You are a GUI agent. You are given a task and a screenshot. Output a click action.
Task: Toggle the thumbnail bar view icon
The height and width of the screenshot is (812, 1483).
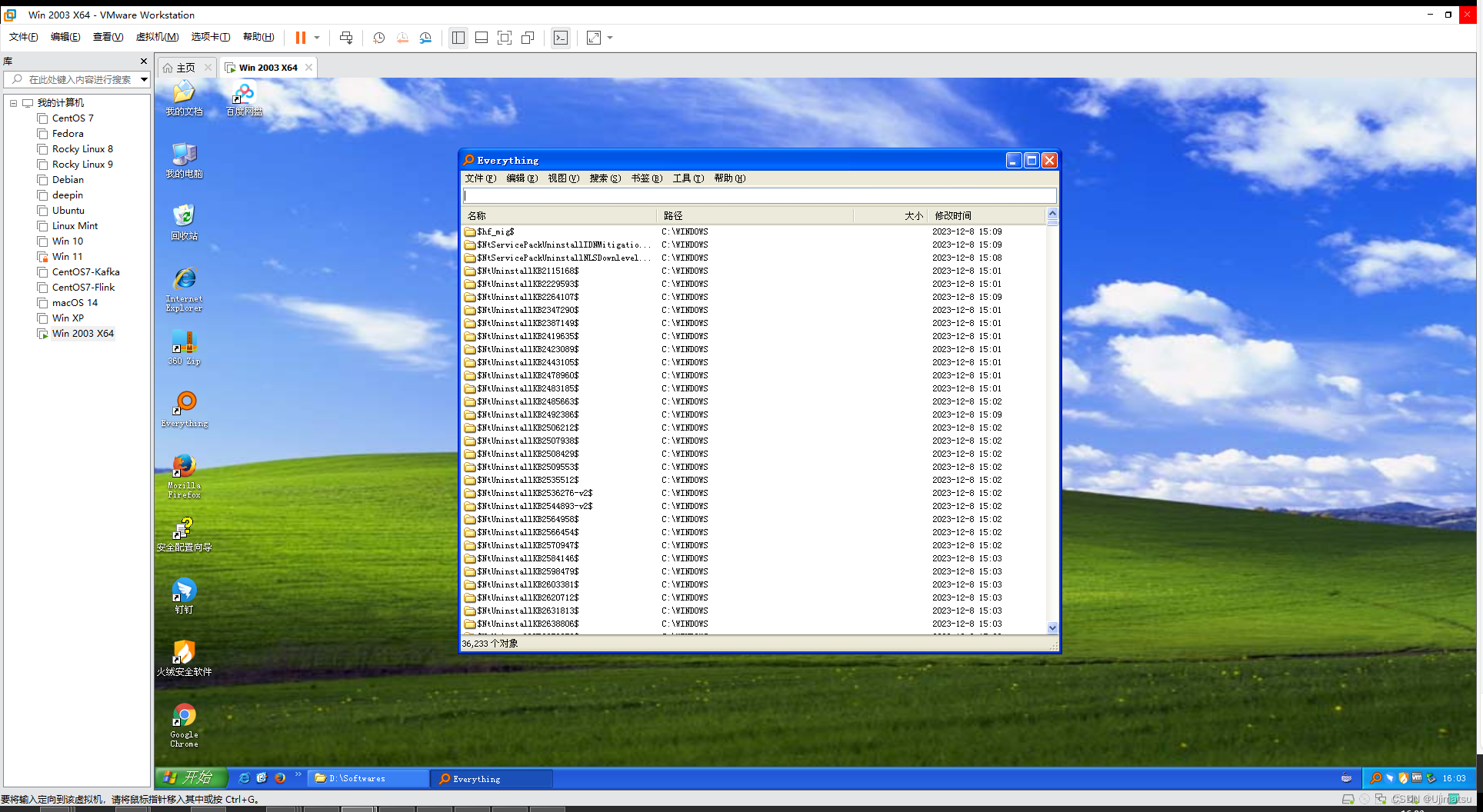pyautogui.click(x=482, y=38)
